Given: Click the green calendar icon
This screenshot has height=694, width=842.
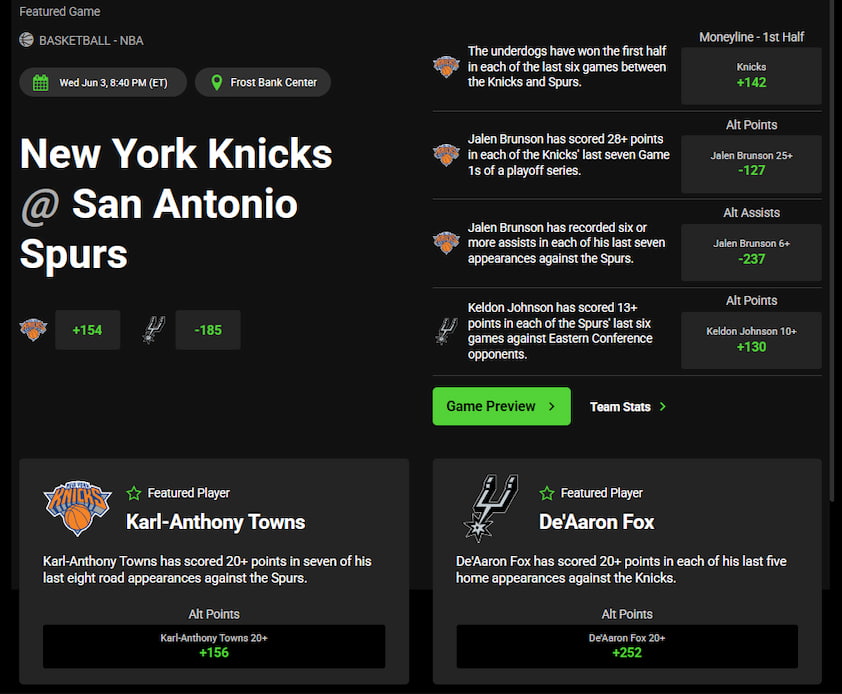Looking at the screenshot, I should 40,83.
